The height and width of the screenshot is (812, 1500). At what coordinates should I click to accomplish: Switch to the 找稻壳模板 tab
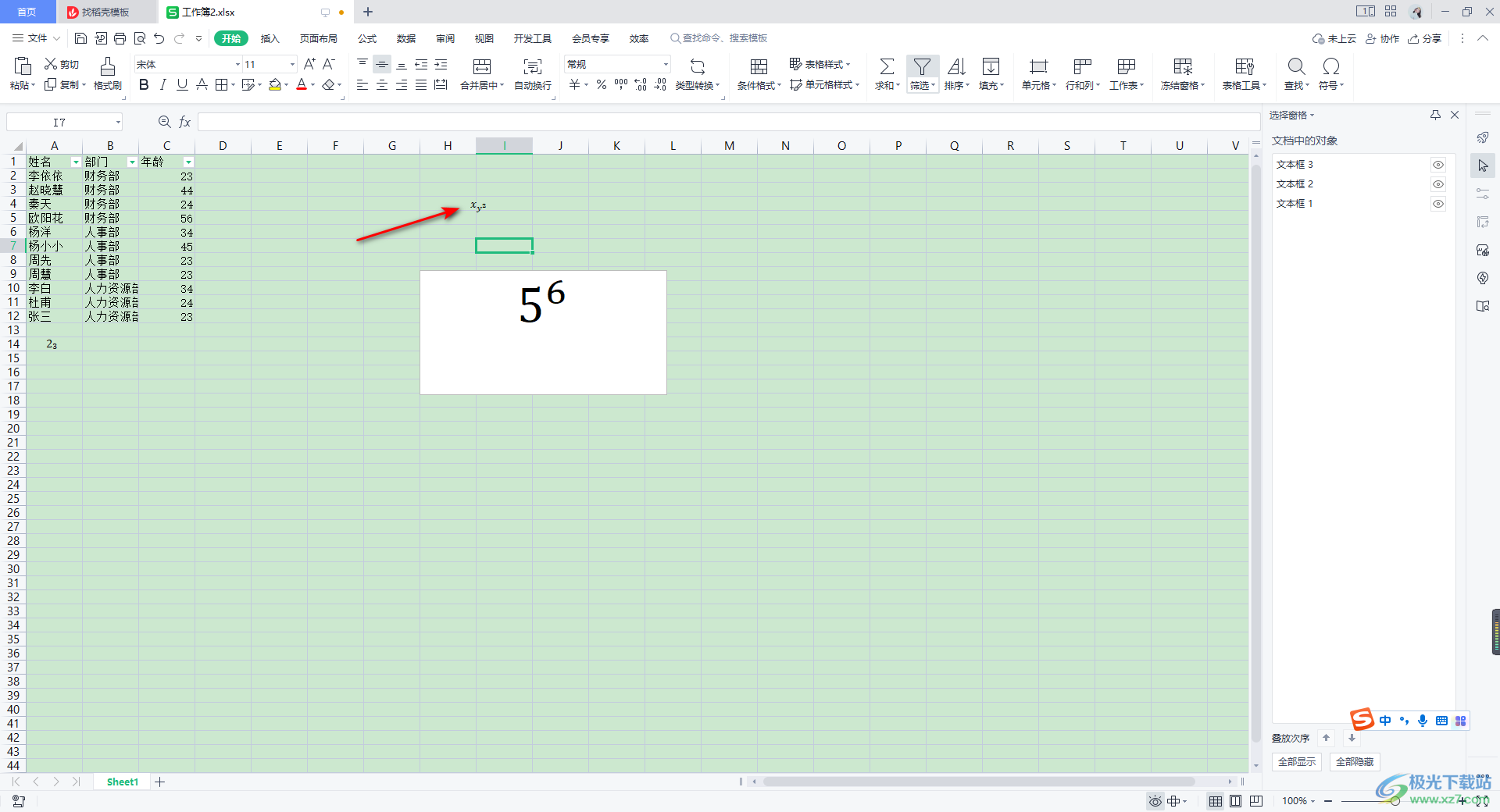tap(105, 12)
